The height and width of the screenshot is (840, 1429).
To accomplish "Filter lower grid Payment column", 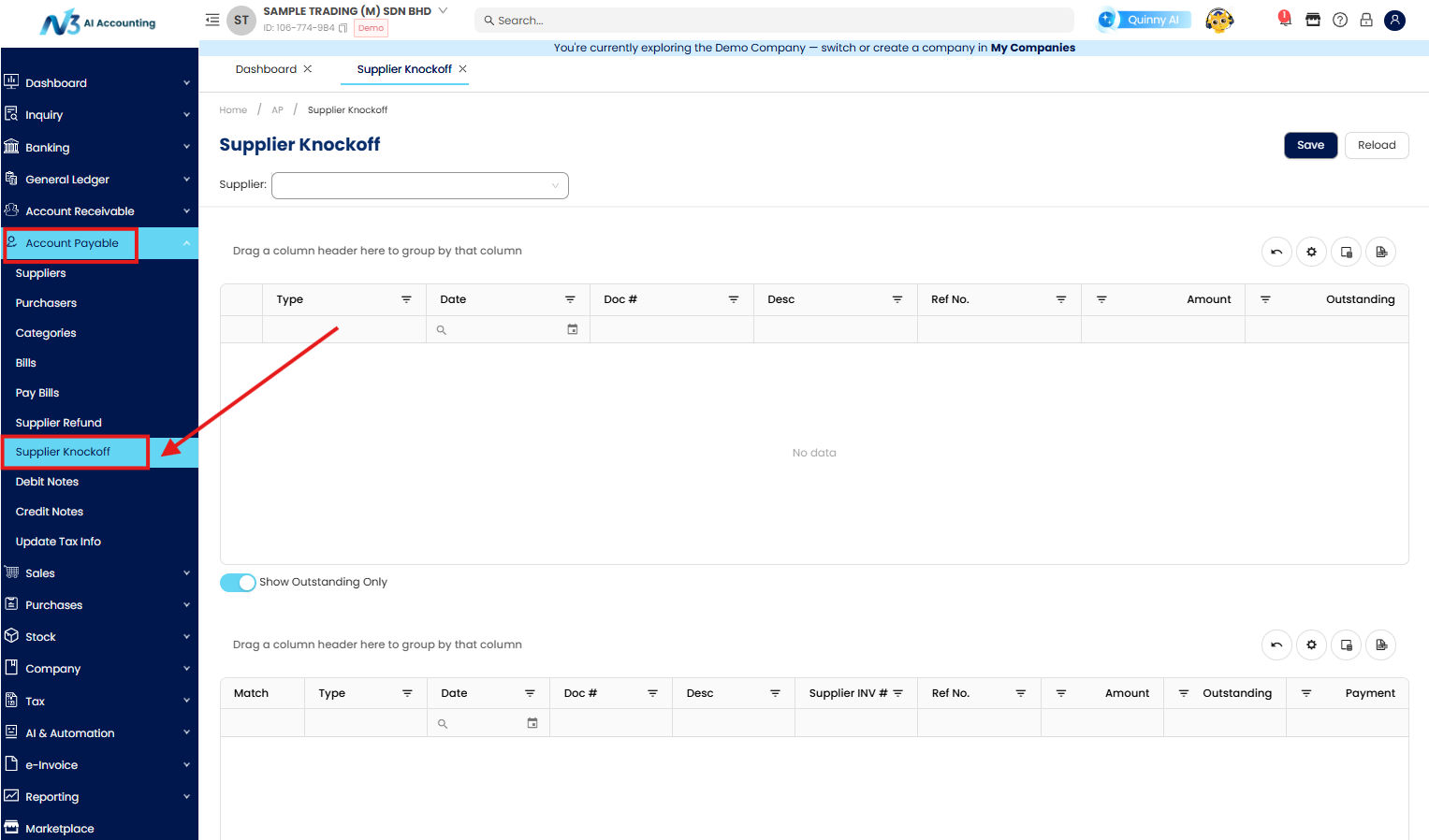I will pyautogui.click(x=1306, y=693).
